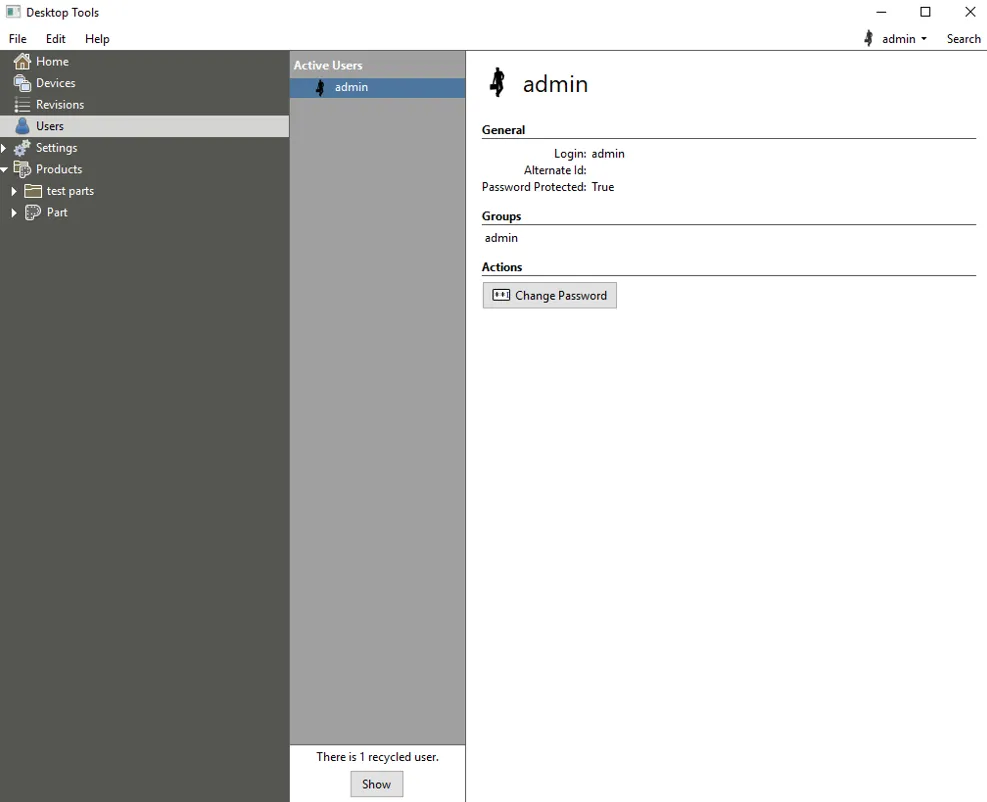Open the Help menu
This screenshot has height=802, width=987.
[97, 39]
